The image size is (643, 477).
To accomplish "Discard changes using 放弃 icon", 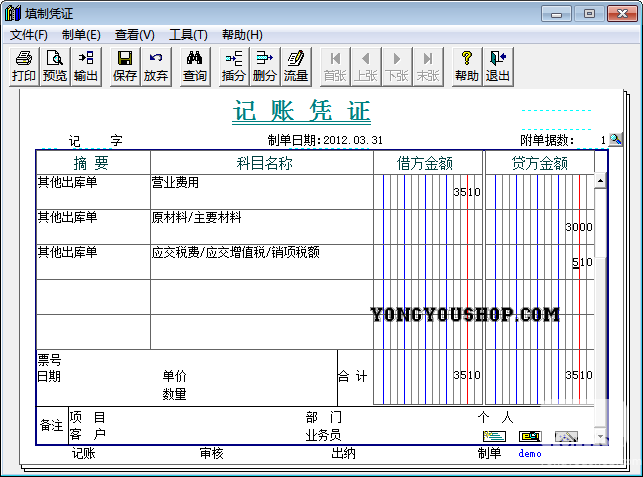I will 156,66.
